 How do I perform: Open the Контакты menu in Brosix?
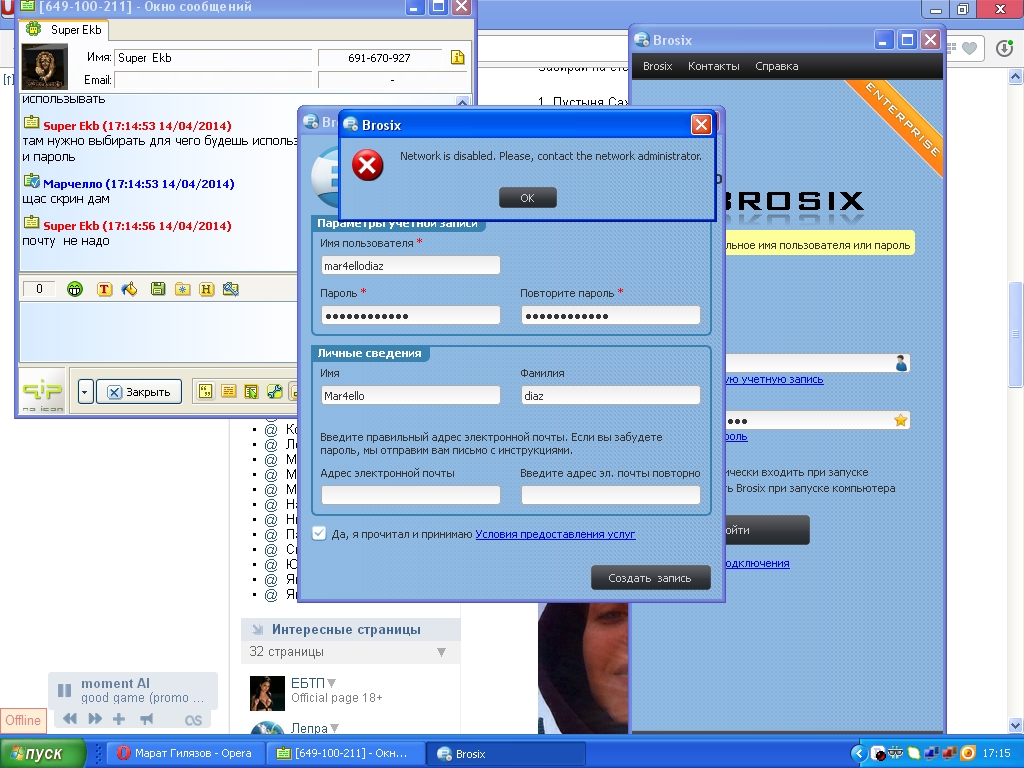click(x=713, y=66)
